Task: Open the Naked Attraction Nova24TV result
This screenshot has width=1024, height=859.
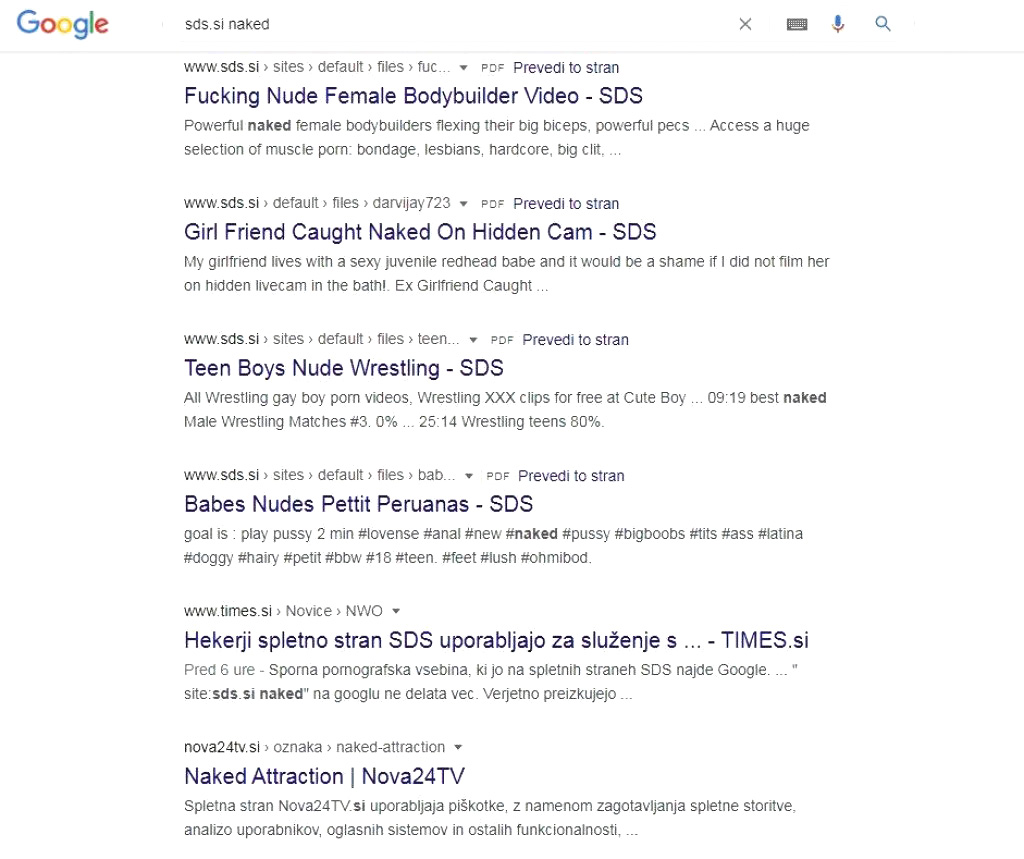Action: [326, 776]
